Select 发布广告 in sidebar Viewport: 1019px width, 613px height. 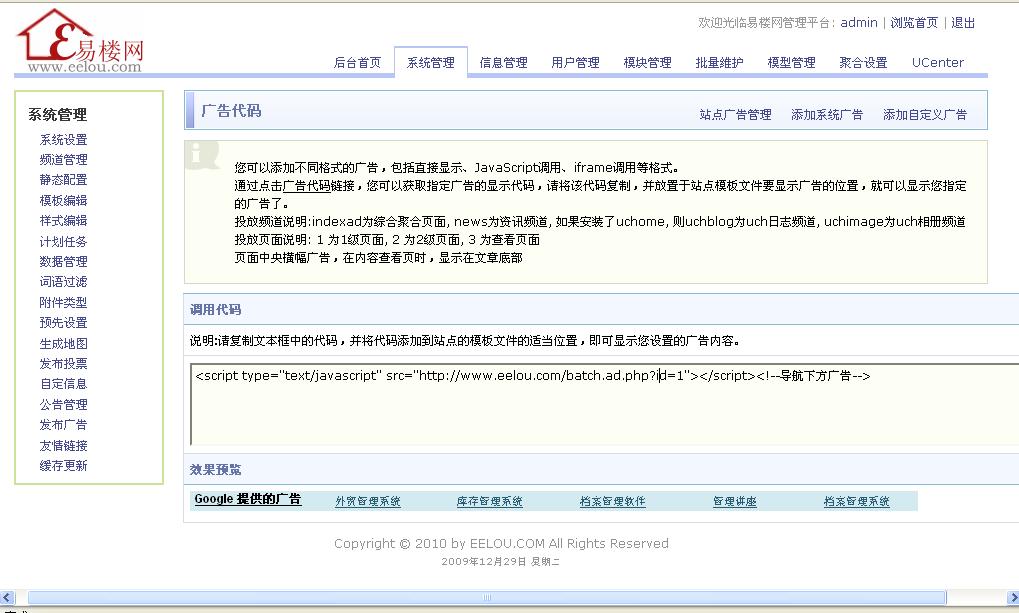(63, 424)
